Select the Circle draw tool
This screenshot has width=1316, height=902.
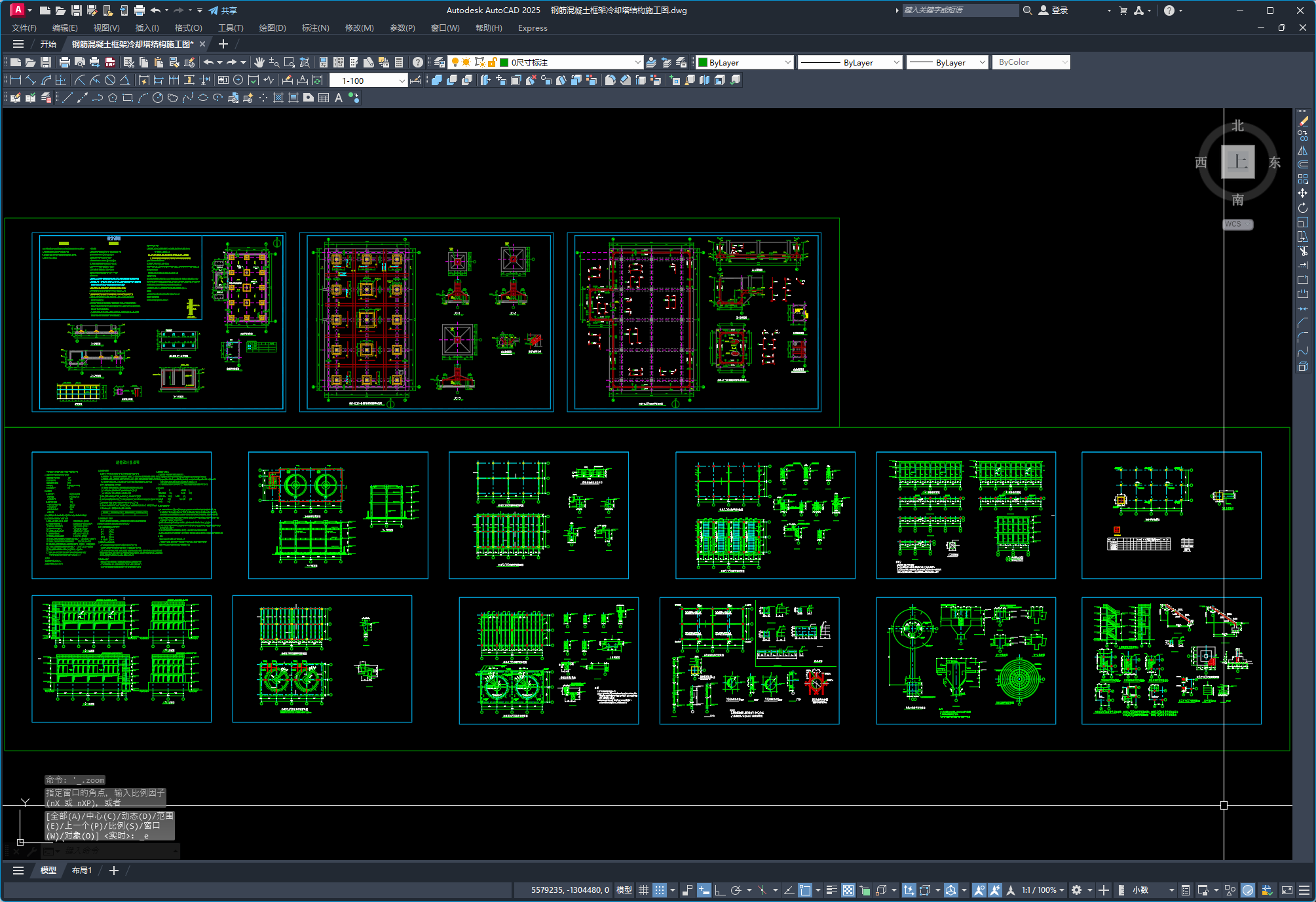click(x=158, y=98)
